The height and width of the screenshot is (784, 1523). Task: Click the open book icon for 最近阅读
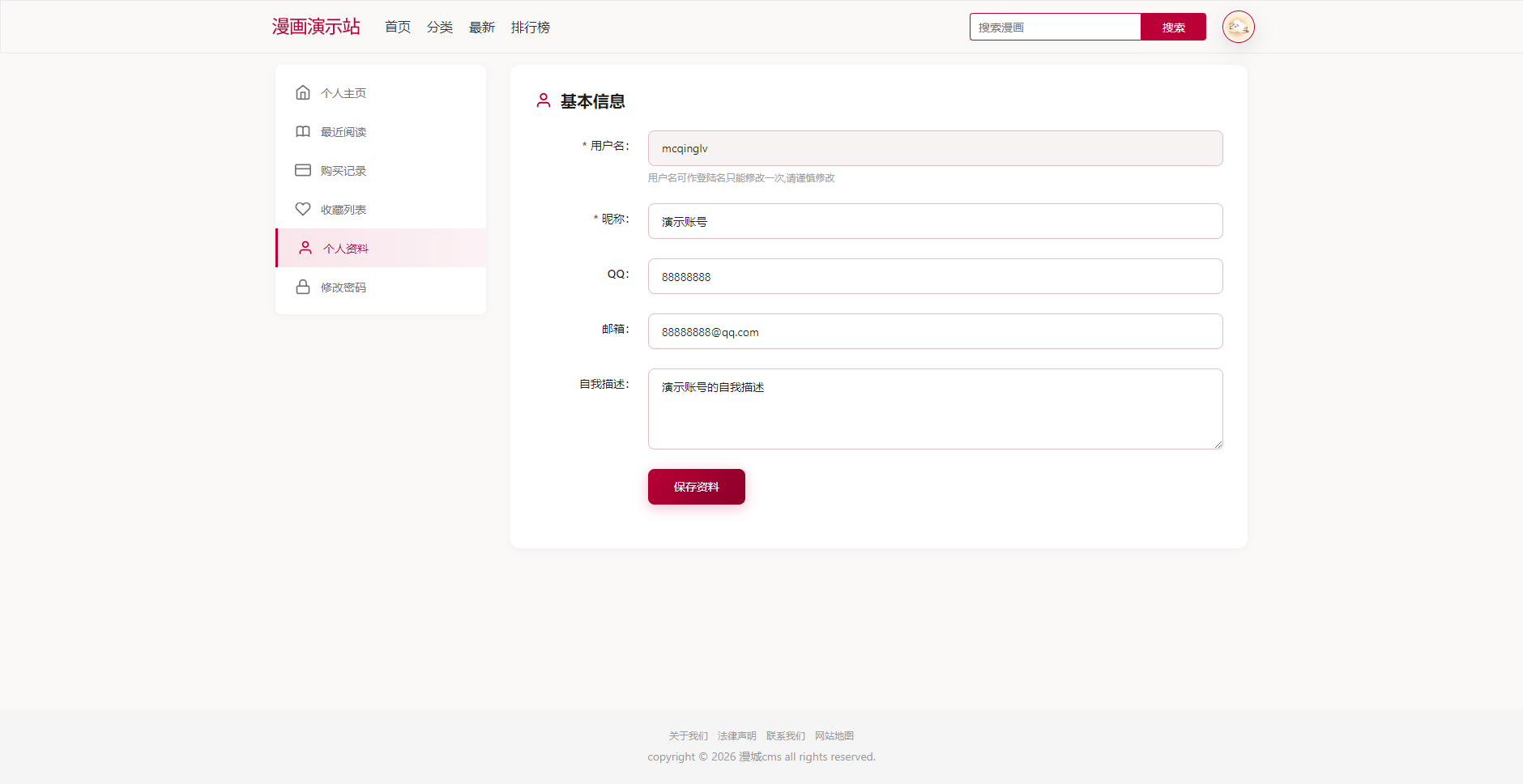point(303,131)
